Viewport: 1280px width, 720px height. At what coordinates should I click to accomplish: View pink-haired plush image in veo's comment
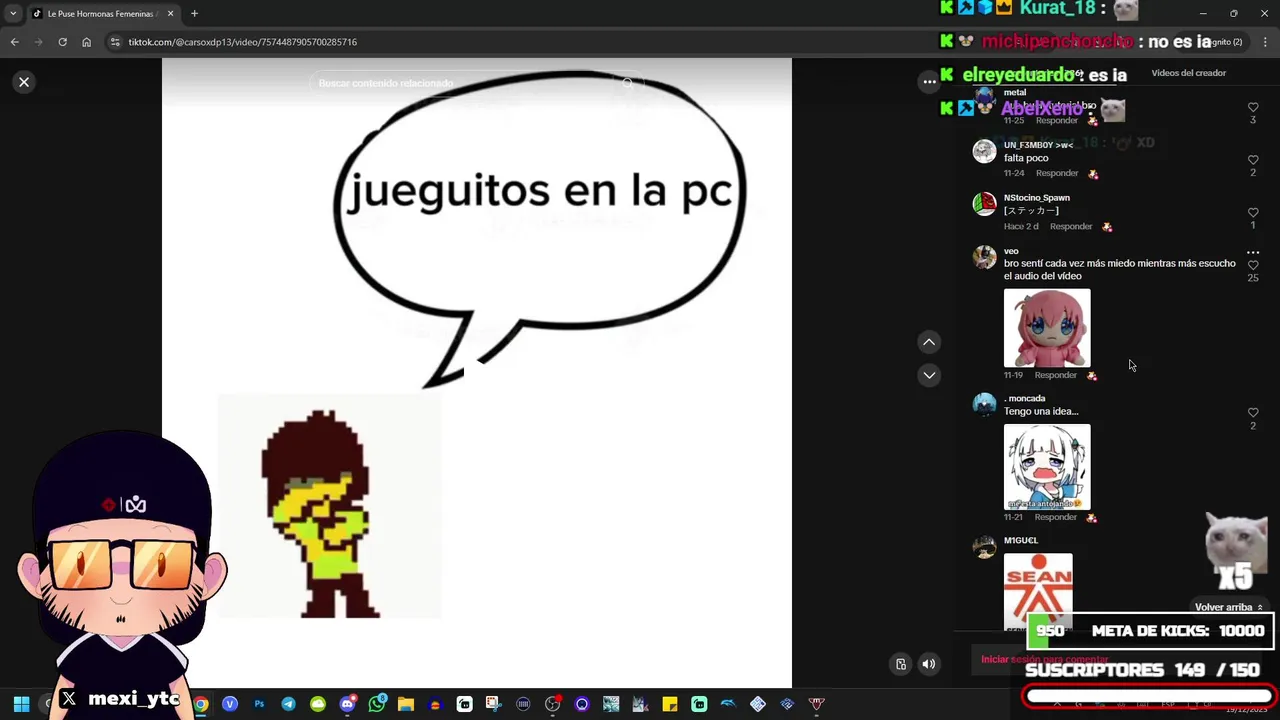coord(1047,328)
